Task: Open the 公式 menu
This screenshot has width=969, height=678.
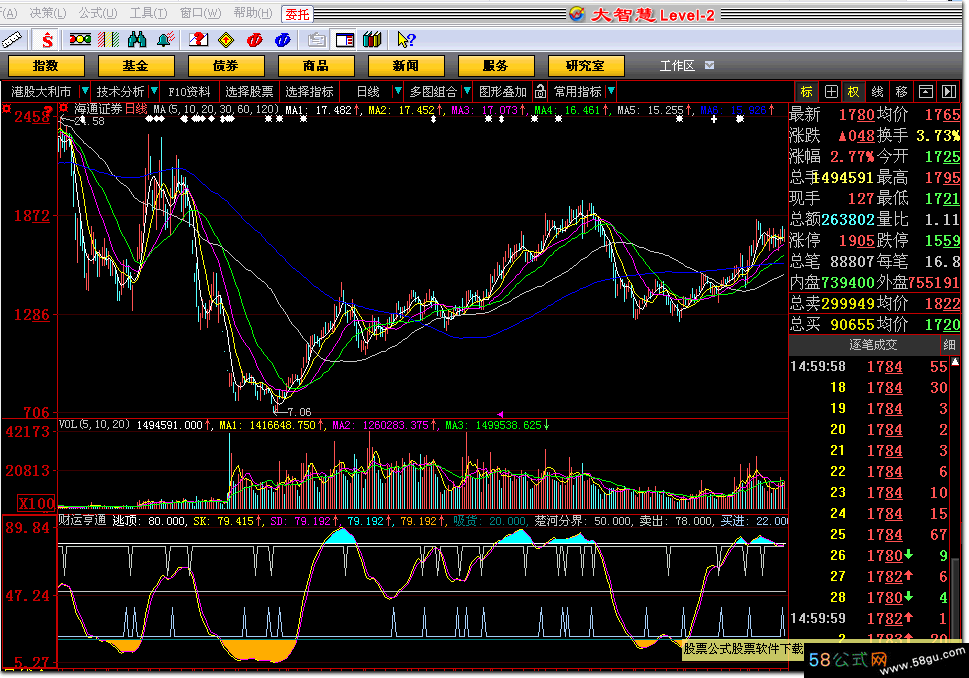Action: point(98,13)
